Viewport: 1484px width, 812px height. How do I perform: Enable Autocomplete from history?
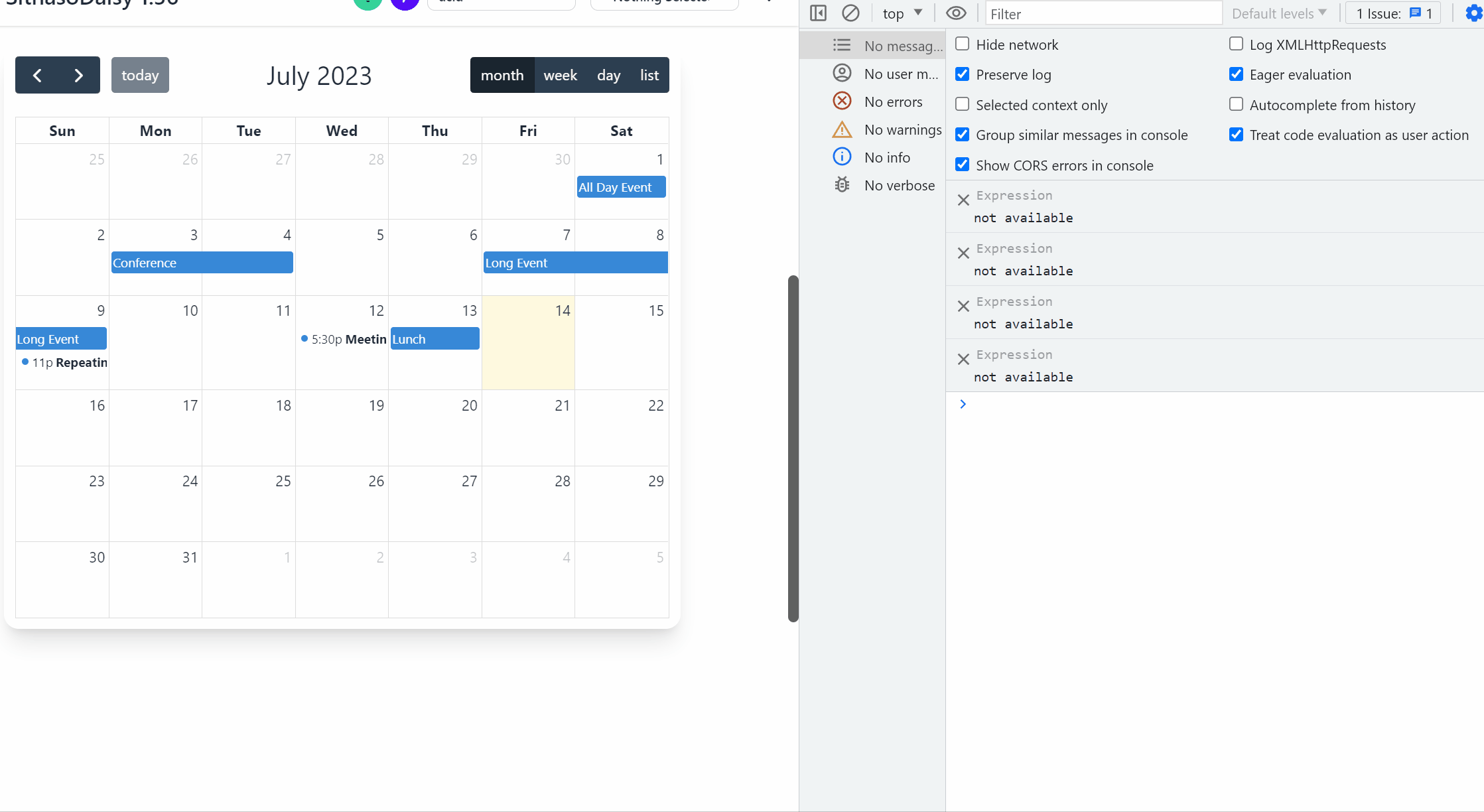tap(1236, 104)
